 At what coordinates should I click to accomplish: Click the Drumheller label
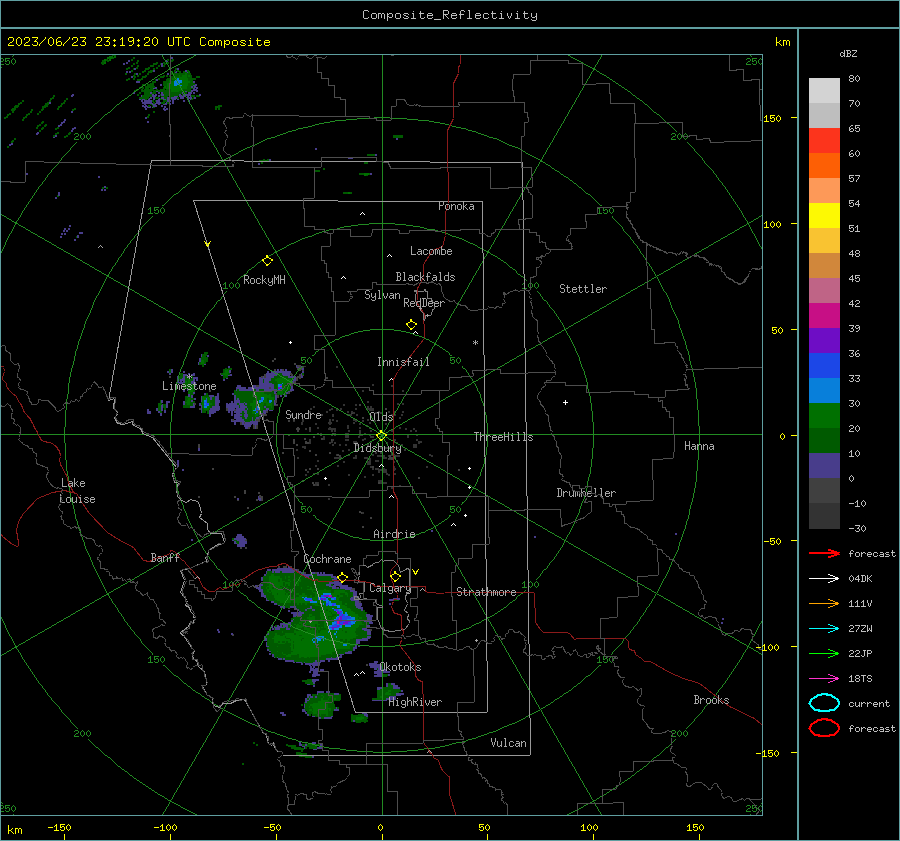(x=586, y=493)
